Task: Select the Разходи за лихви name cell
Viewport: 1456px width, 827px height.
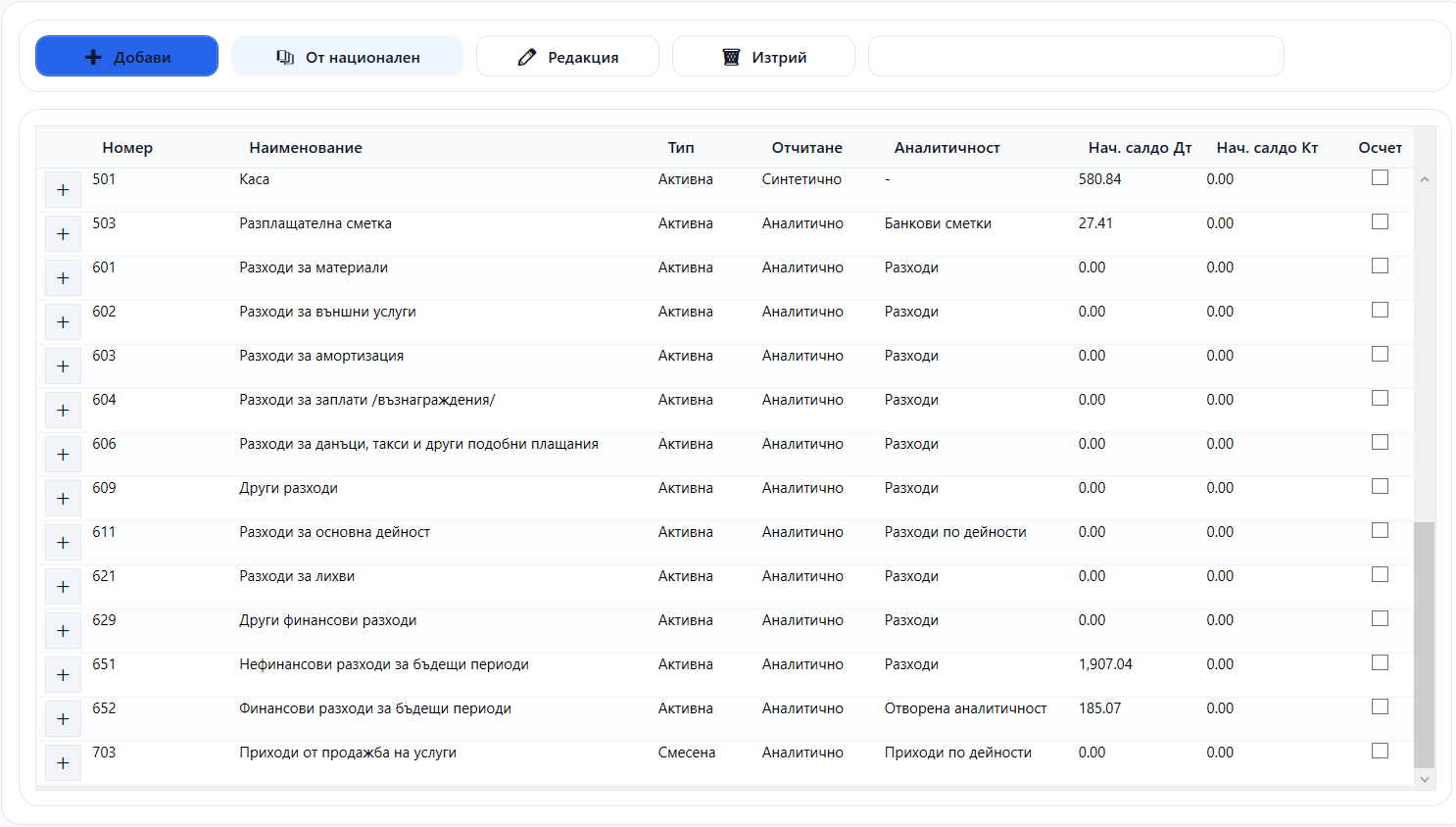Action: click(297, 576)
